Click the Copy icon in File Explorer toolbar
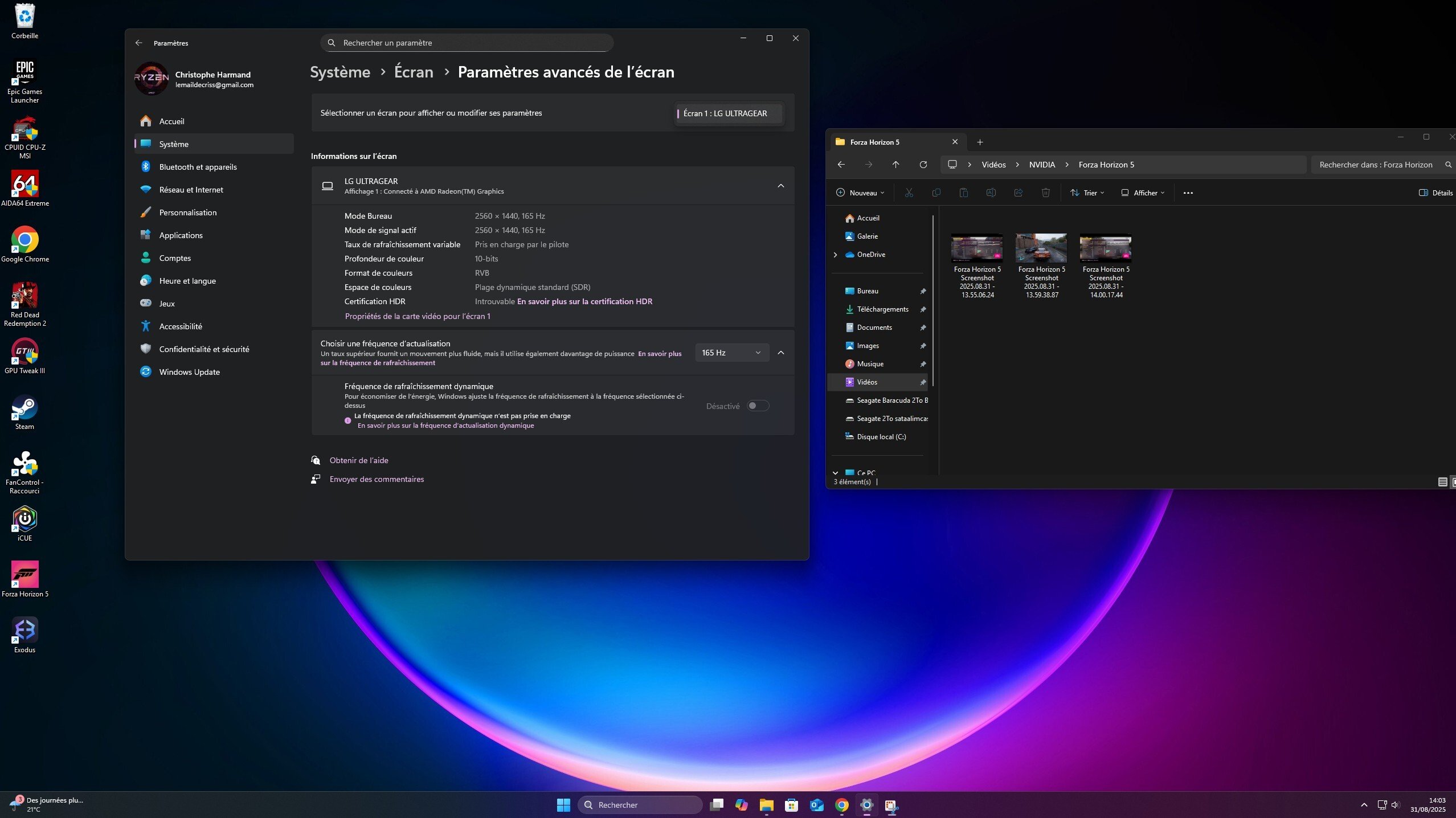The image size is (1456, 818). pyautogui.click(x=936, y=193)
